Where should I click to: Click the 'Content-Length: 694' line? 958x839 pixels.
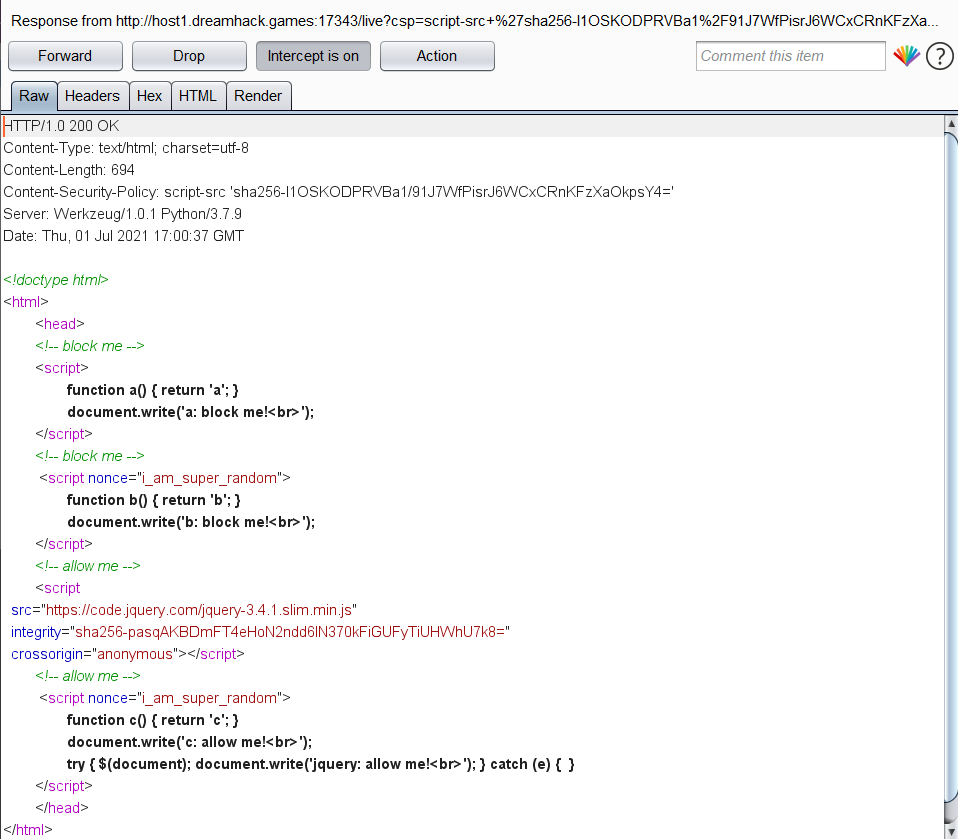(69, 170)
